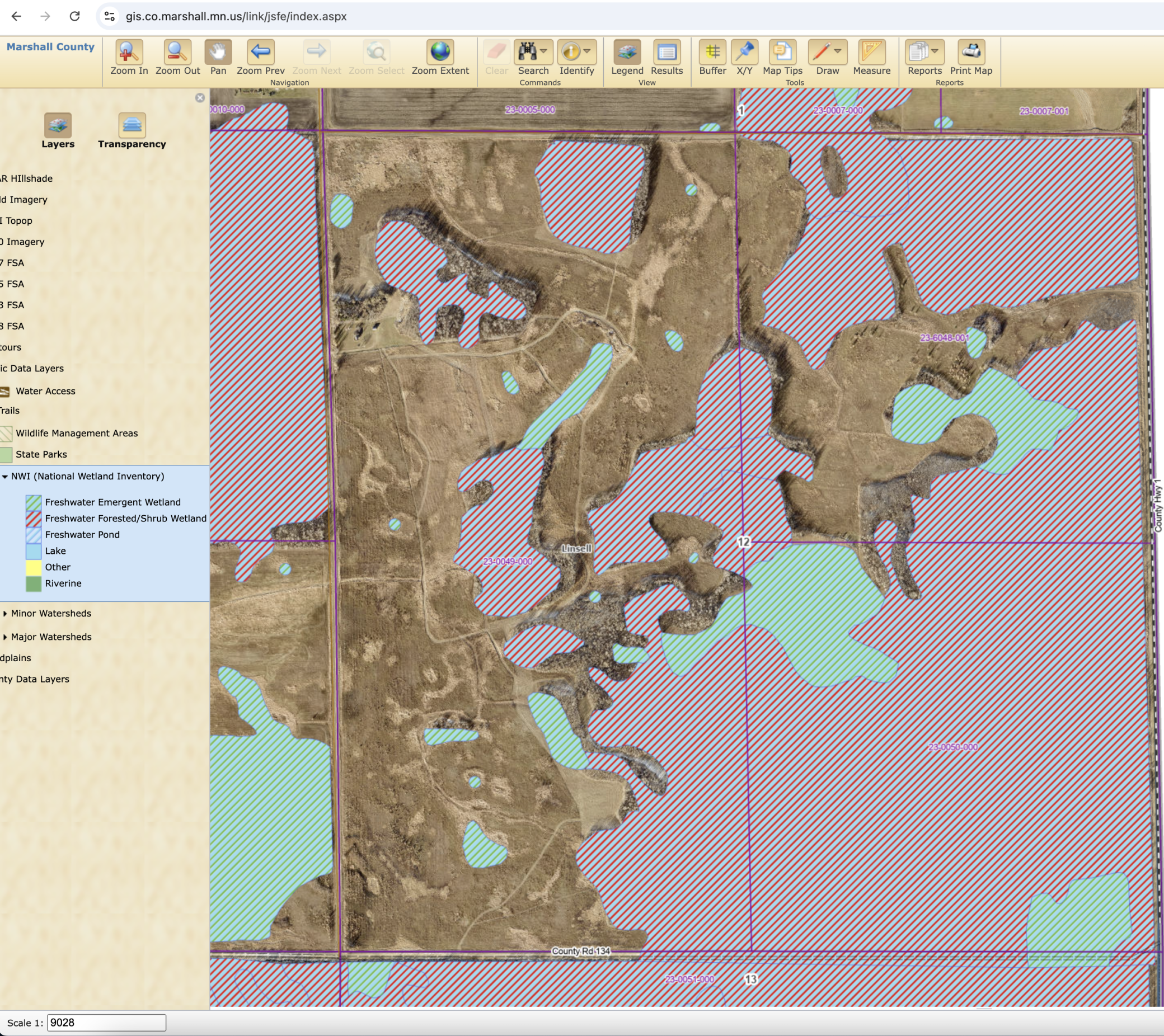Expand the Minor Watersheds layer group
This screenshot has width=1164, height=1036.
click(5, 614)
